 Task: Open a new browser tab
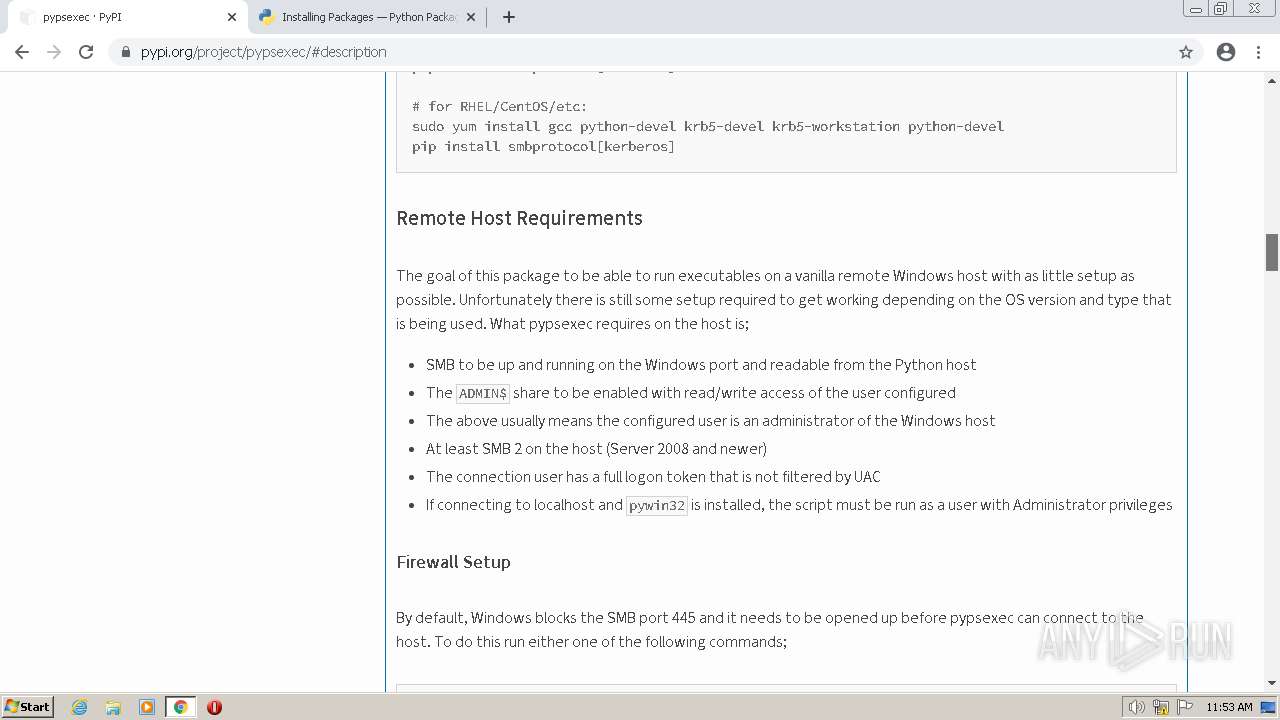pos(509,17)
